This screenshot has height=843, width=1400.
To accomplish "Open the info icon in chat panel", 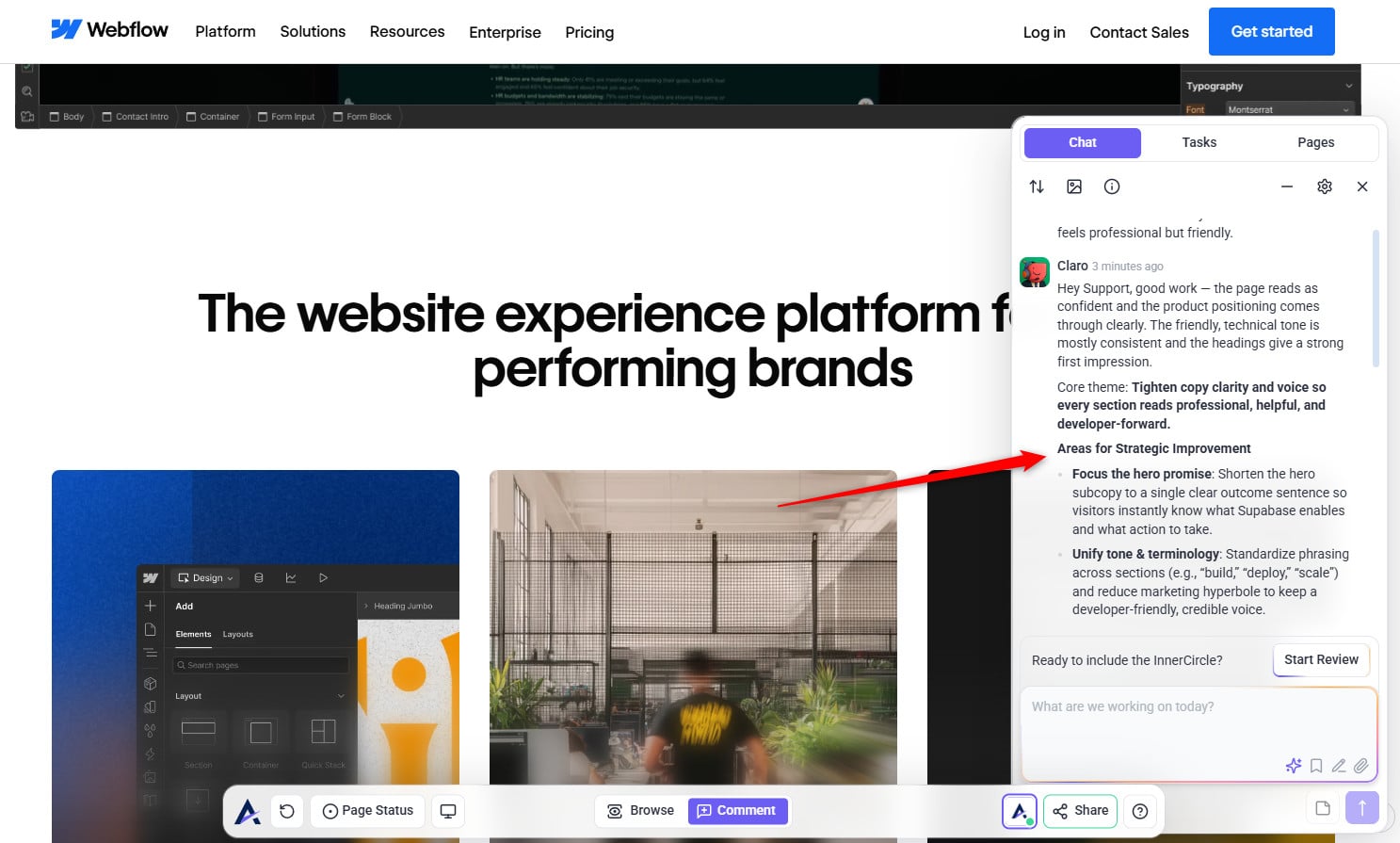I will coord(1112,186).
